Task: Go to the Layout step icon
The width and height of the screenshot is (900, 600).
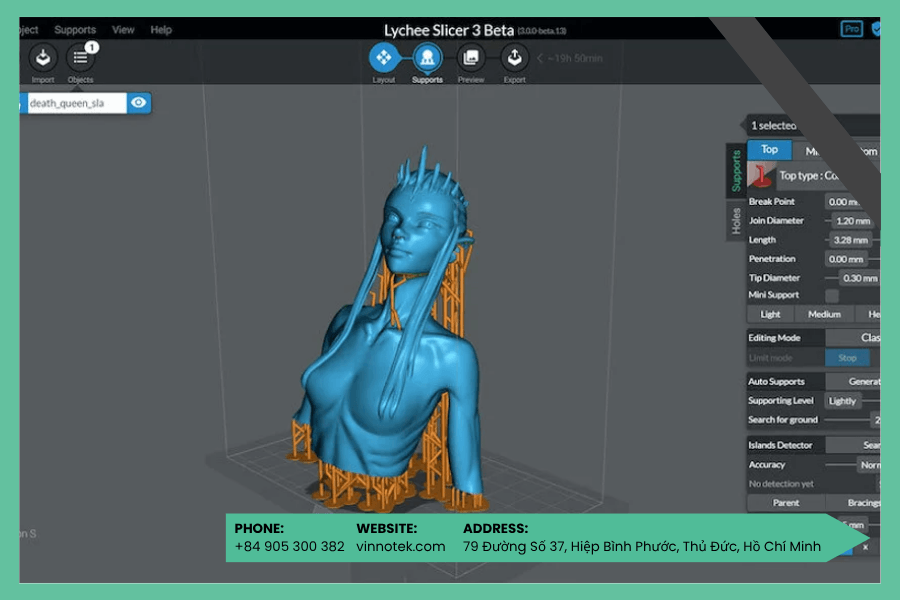Action: 383,57
